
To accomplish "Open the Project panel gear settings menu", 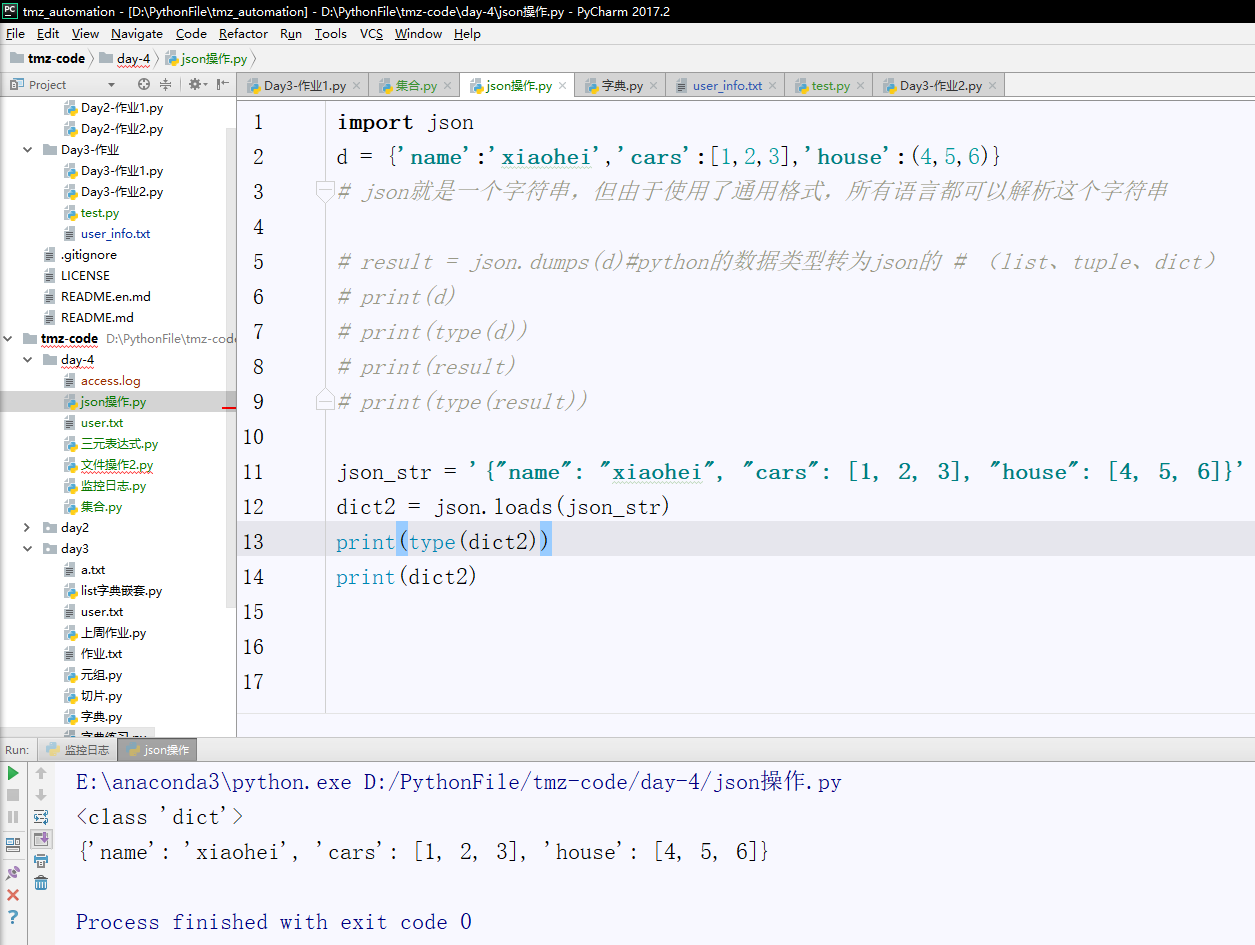I will 196,85.
